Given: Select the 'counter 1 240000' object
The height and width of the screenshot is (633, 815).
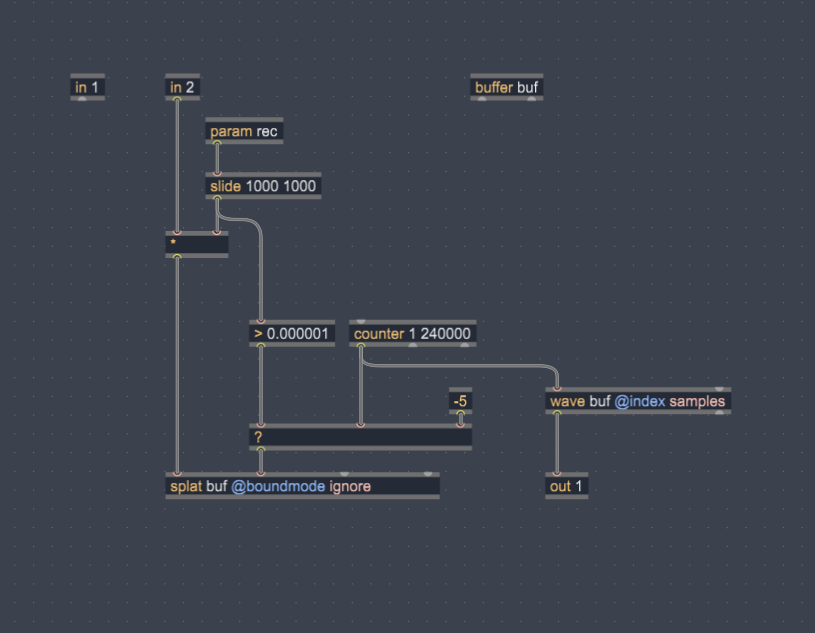Looking at the screenshot, I should 412,333.
